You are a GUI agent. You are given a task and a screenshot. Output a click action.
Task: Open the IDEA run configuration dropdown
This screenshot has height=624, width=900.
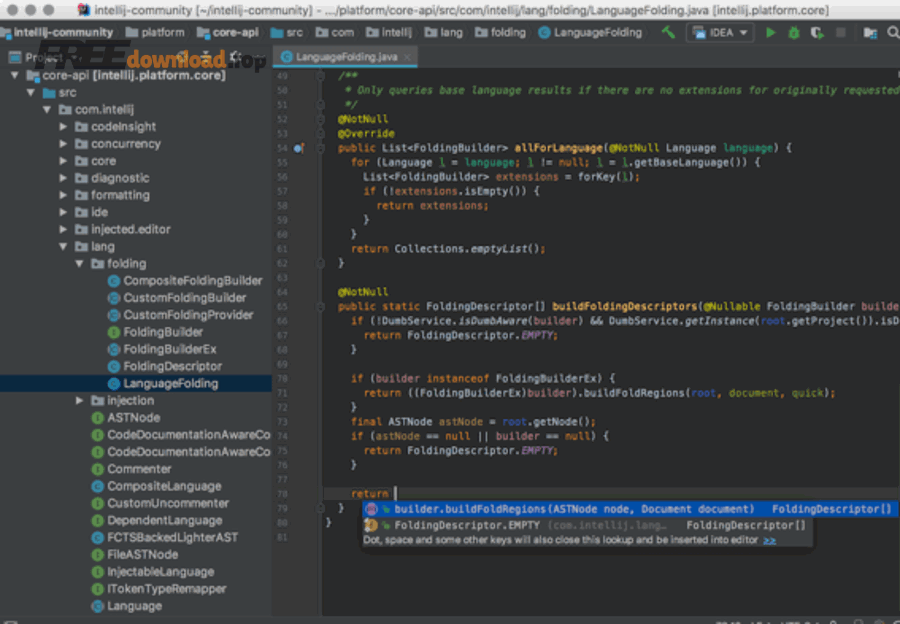[722, 32]
